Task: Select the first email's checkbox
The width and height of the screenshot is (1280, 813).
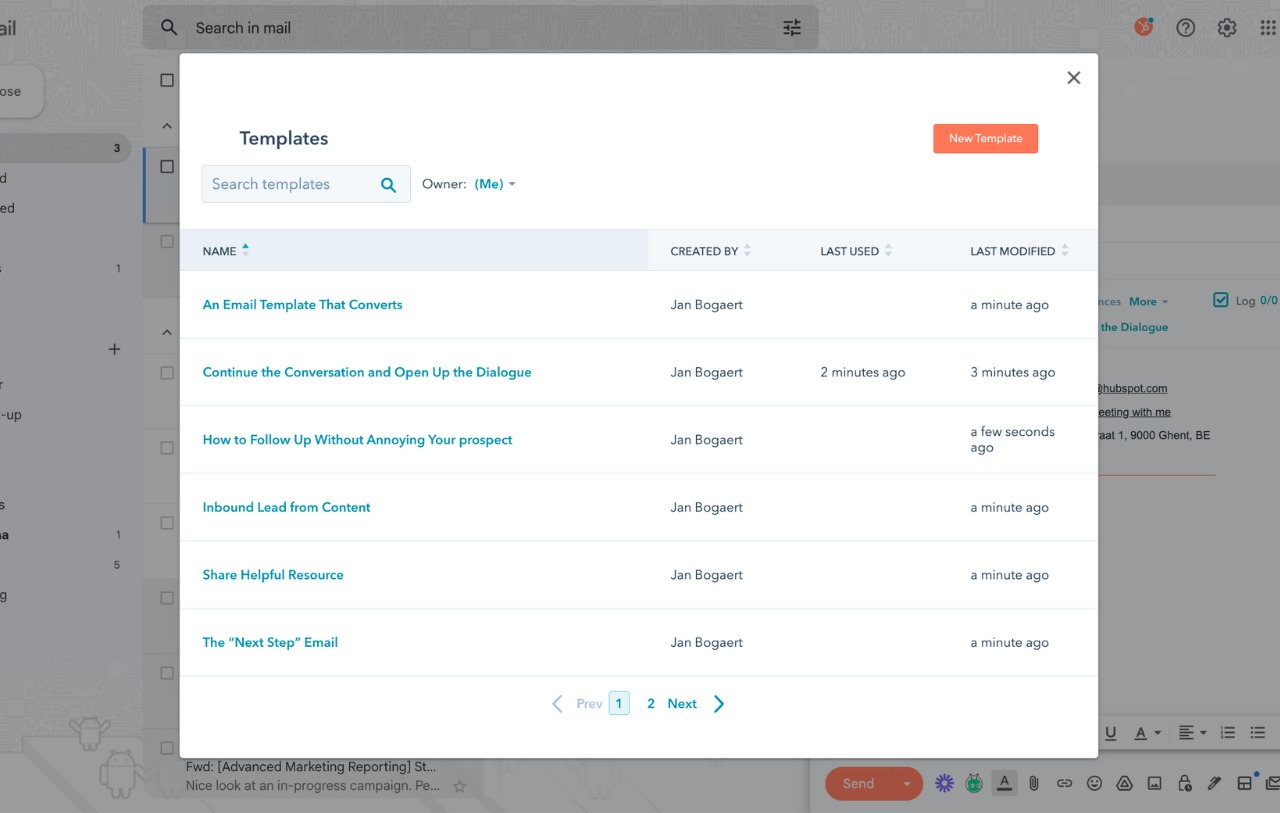Action: point(167,167)
